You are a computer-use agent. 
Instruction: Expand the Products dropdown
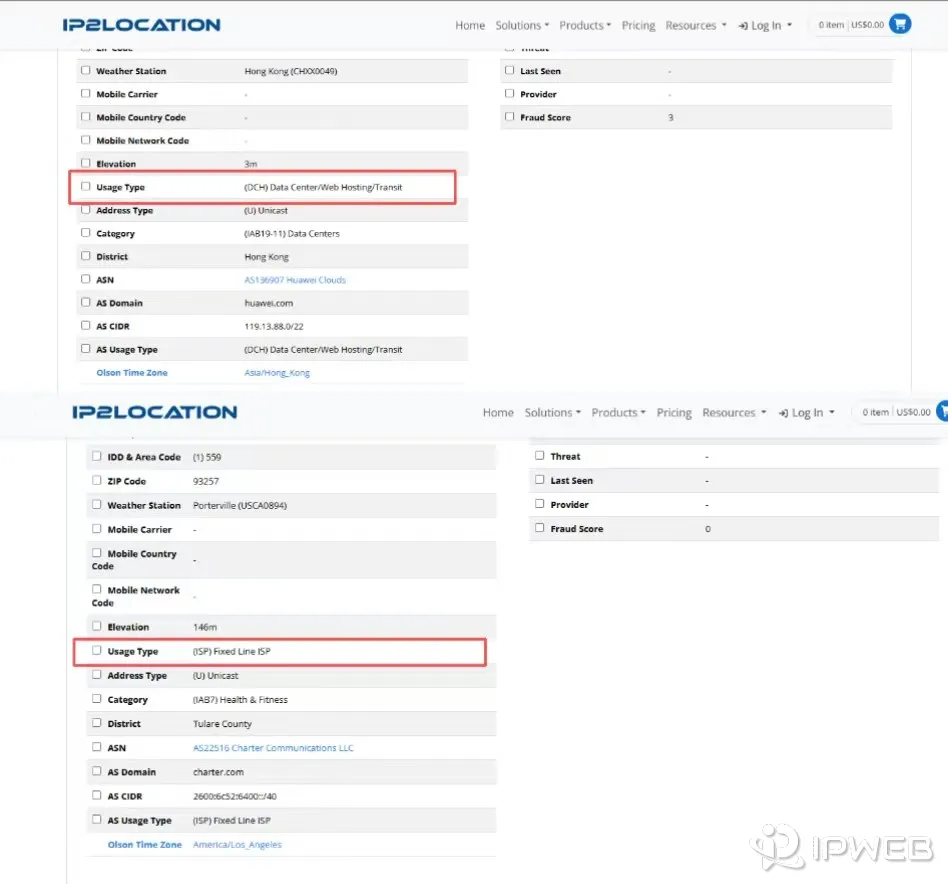(x=584, y=25)
